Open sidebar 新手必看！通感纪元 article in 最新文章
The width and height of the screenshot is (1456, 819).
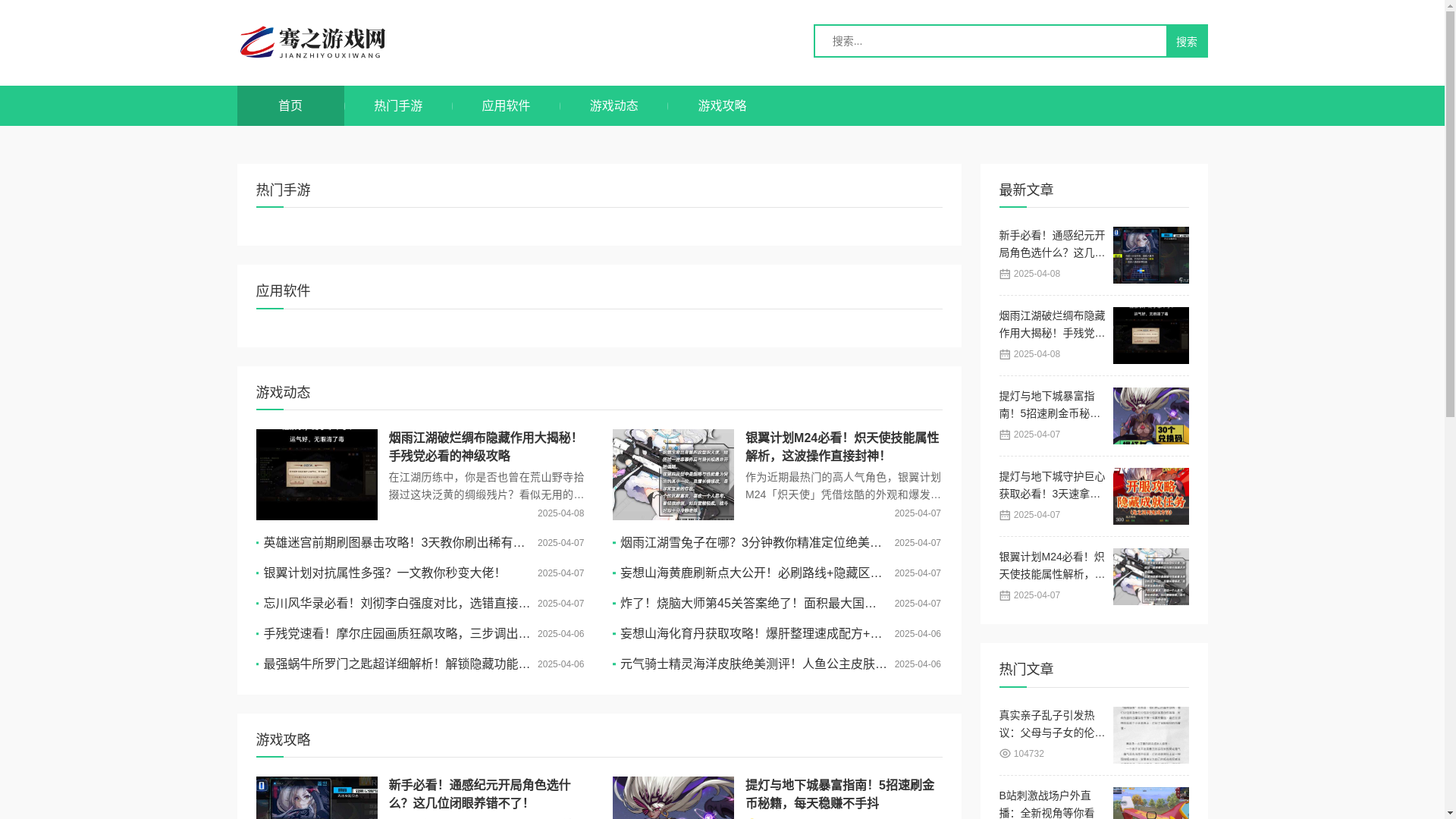coord(1052,244)
